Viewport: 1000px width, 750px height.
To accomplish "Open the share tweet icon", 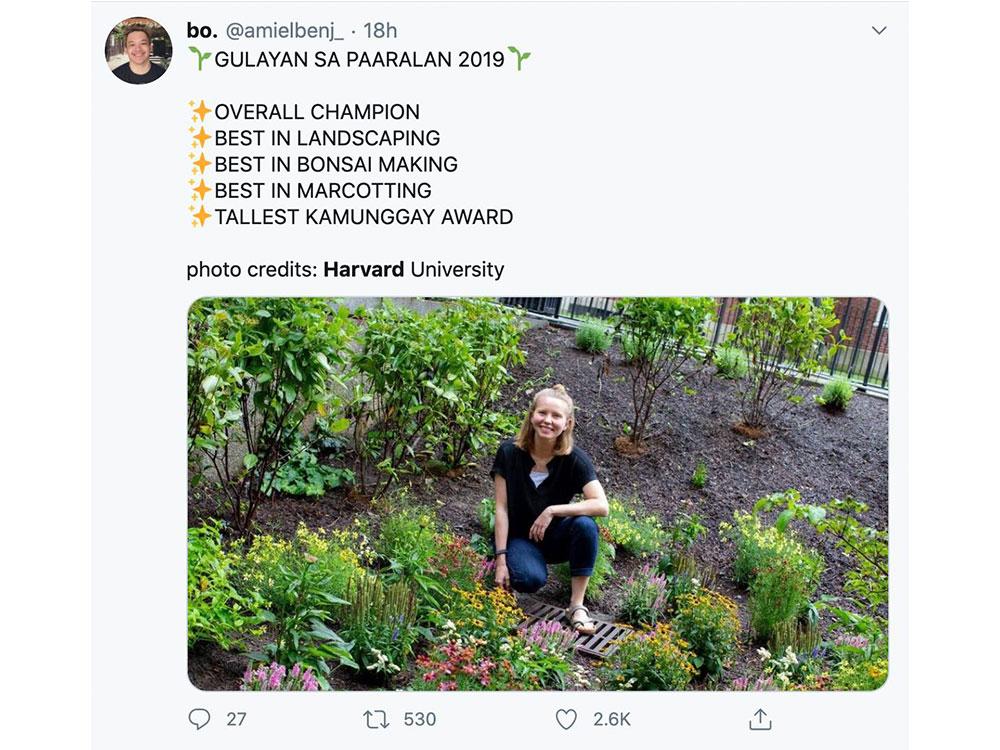I will pyautogui.click(x=760, y=719).
